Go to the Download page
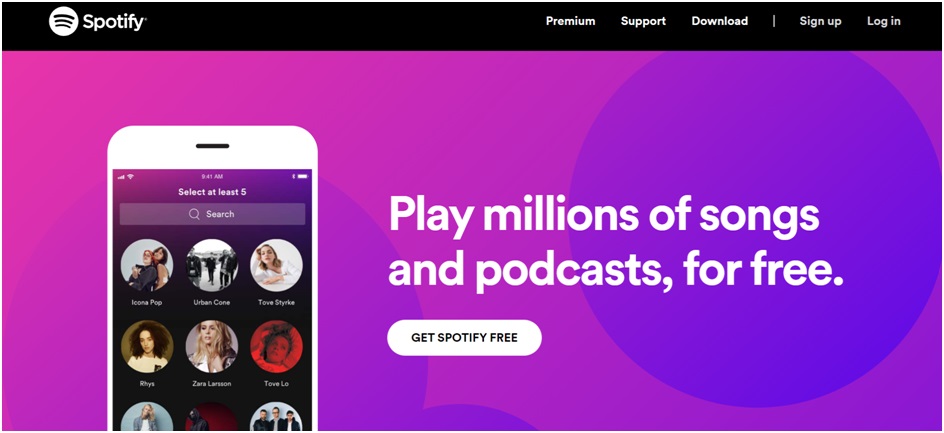The image size is (944, 433). [x=719, y=21]
